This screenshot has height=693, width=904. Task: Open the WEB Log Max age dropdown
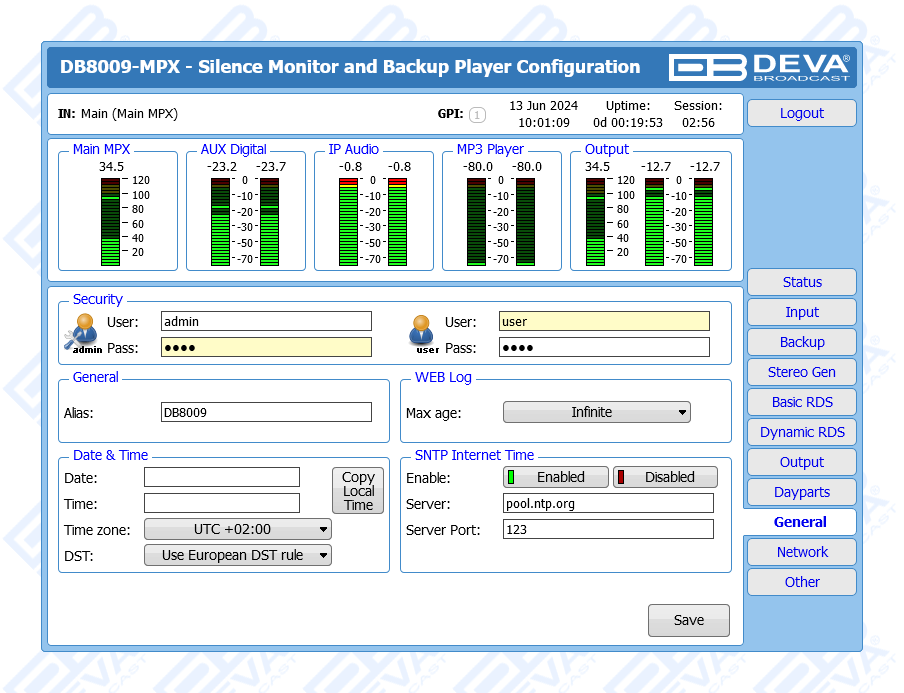click(596, 412)
